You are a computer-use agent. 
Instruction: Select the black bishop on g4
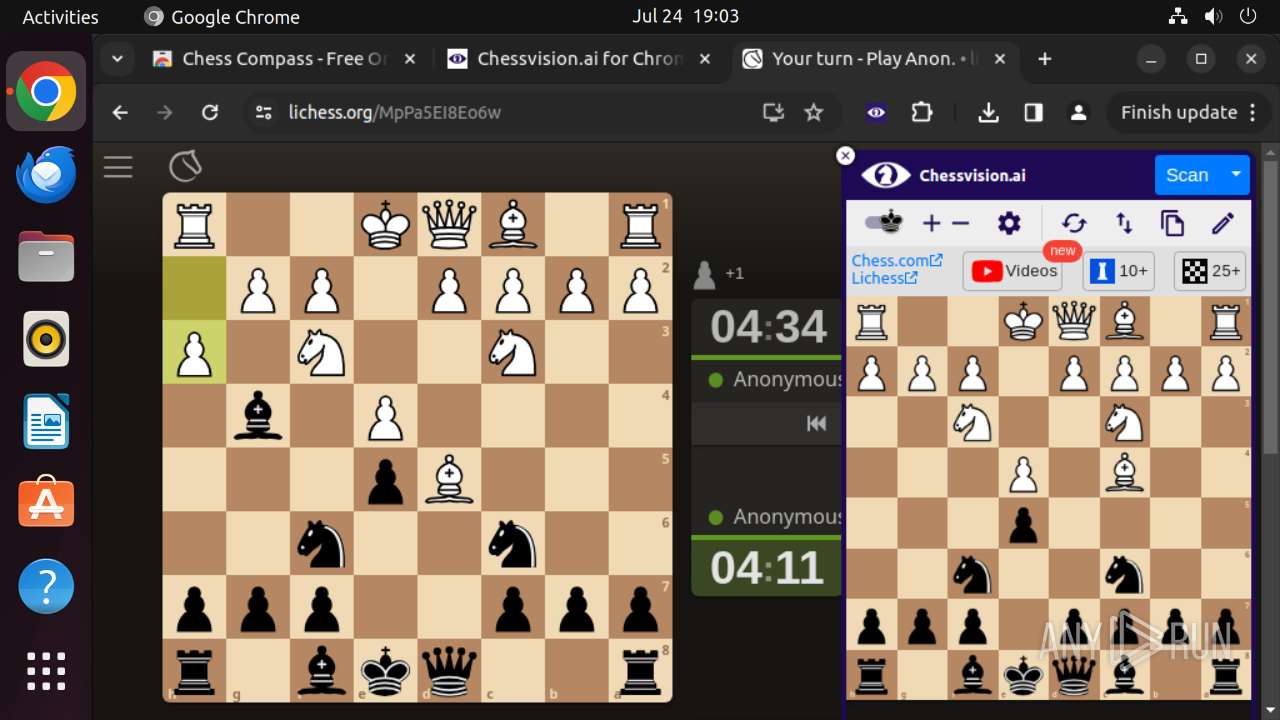[258, 416]
